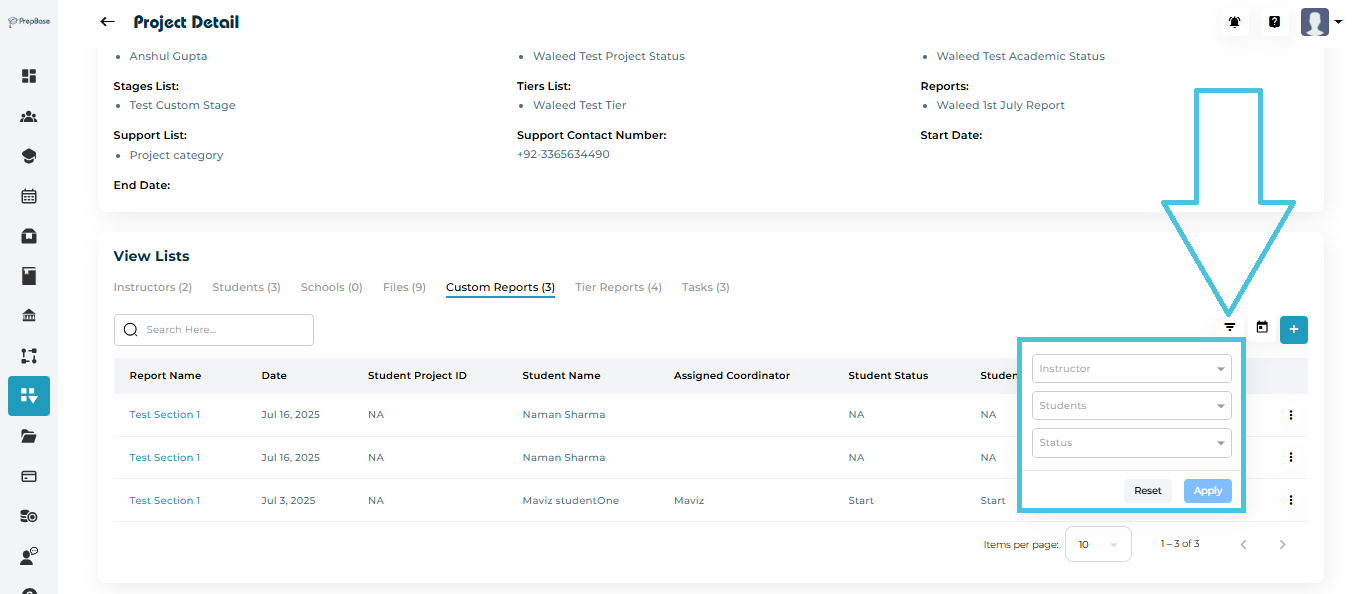Click the blue plus add button

click(x=1293, y=329)
